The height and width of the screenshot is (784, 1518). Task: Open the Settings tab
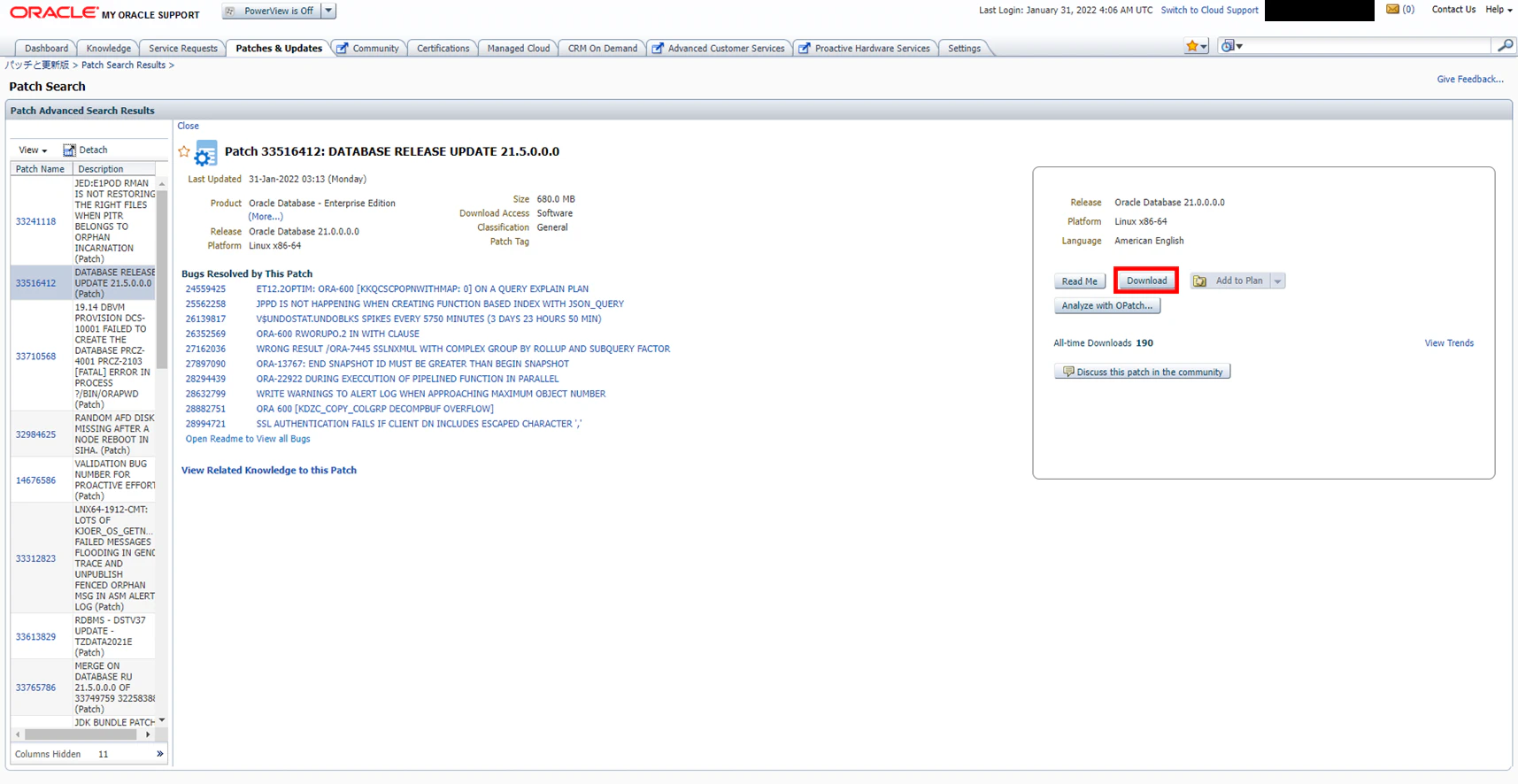964,48
